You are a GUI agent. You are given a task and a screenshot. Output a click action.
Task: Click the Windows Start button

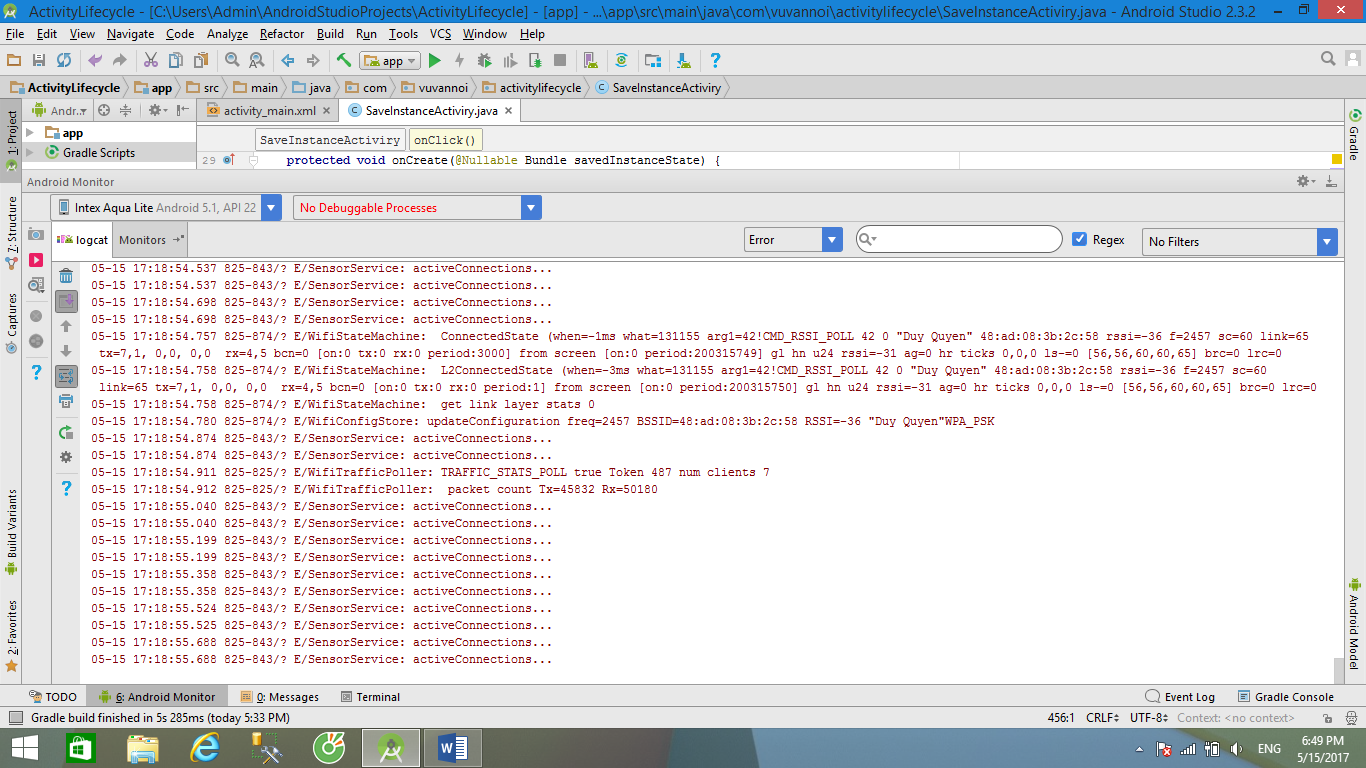[x=25, y=748]
